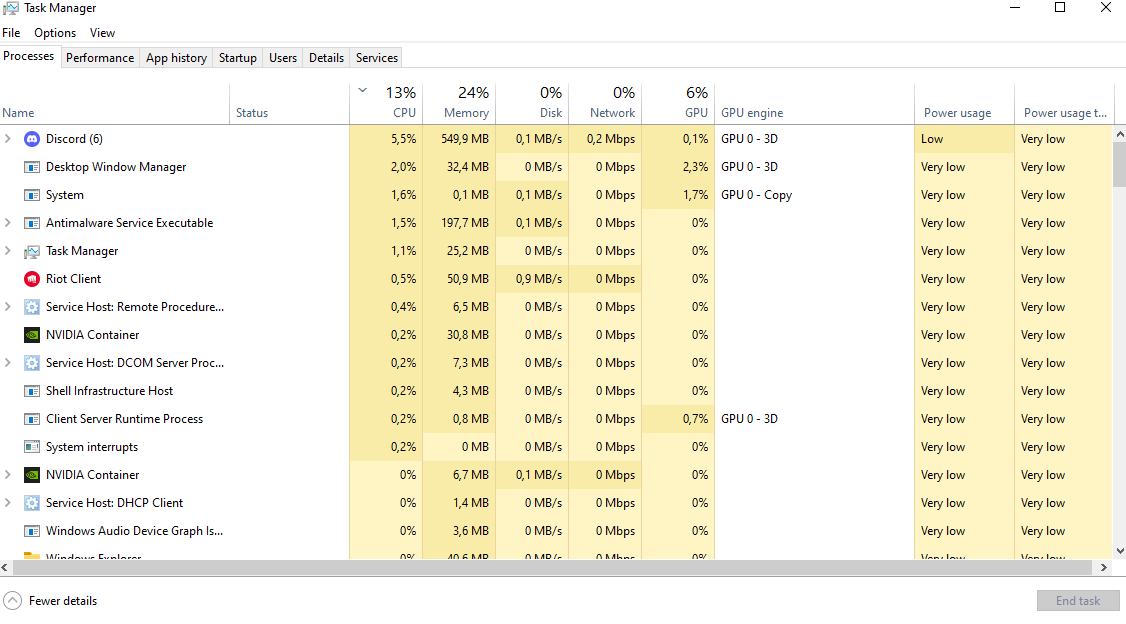Click the System interrupts icon
Screen dimensions: 1126x624
pos(32,447)
